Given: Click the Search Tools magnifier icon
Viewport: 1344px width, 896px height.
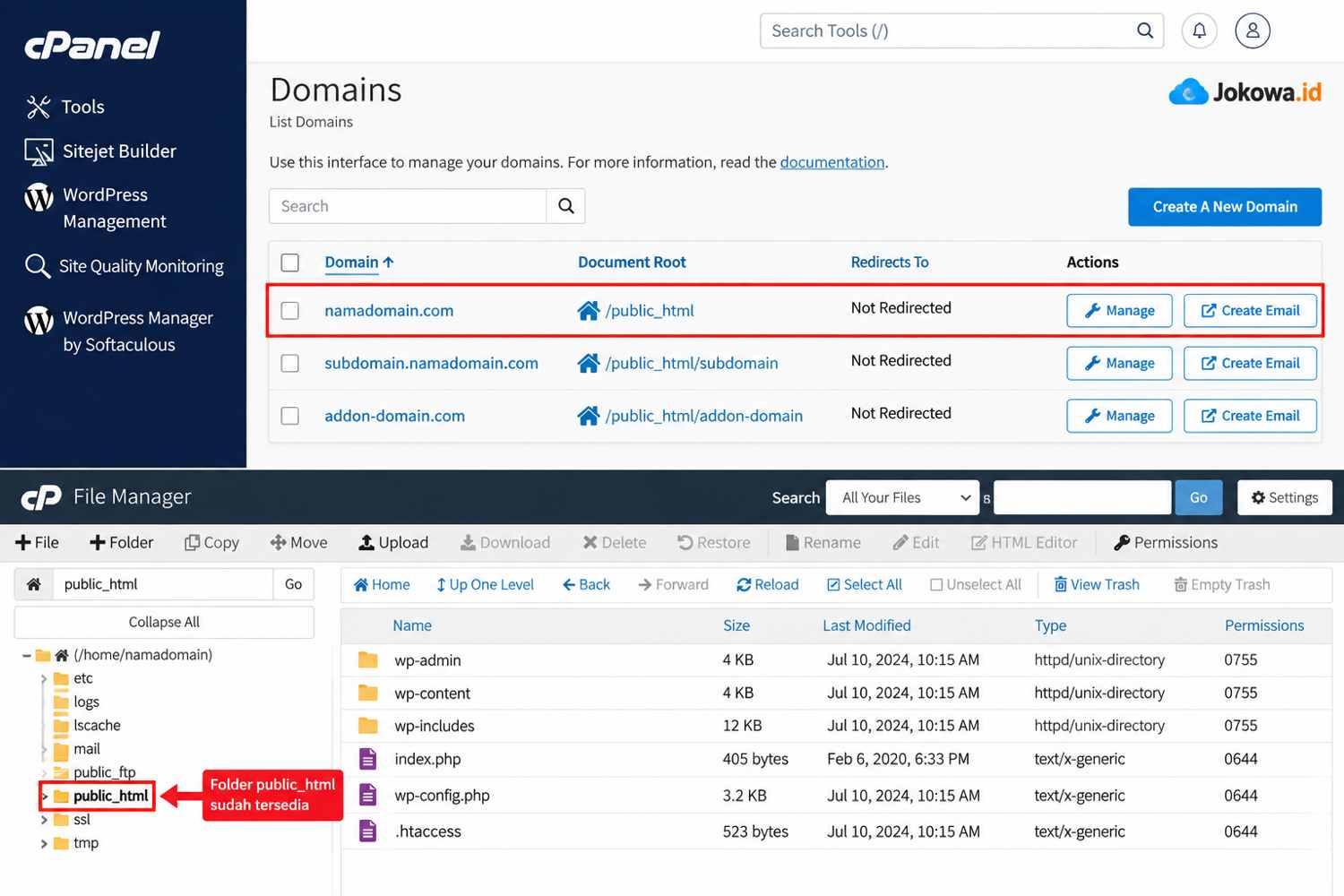Looking at the screenshot, I should click(1144, 31).
